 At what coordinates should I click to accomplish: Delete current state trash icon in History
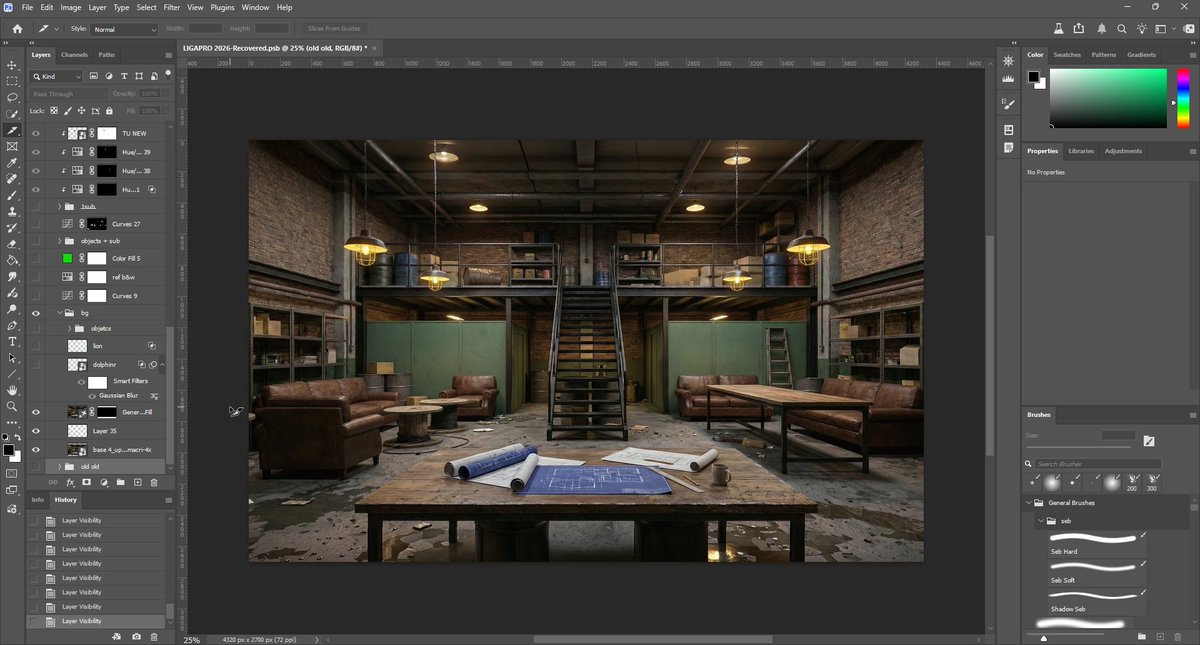154,636
